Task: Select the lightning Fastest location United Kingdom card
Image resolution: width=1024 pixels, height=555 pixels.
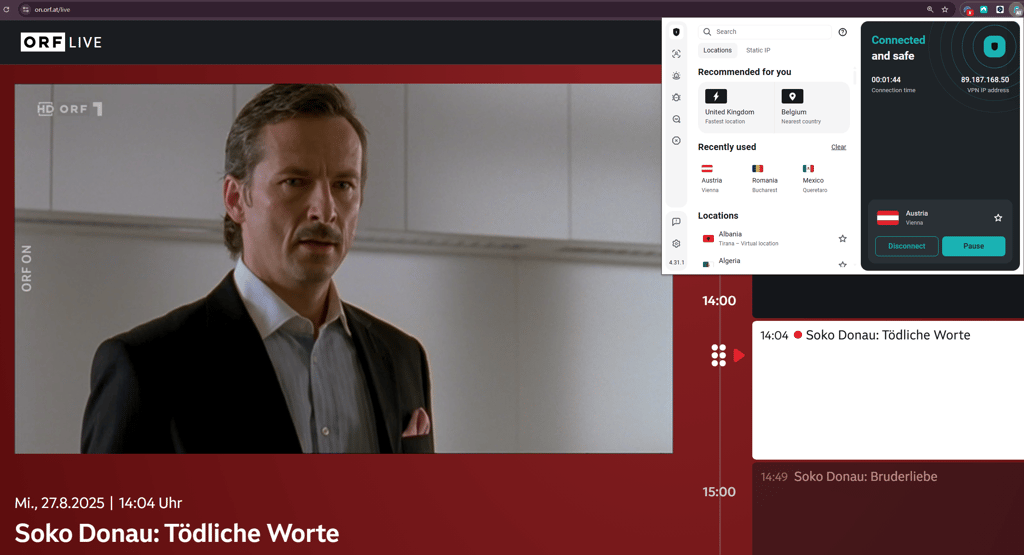Action: click(735, 107)
